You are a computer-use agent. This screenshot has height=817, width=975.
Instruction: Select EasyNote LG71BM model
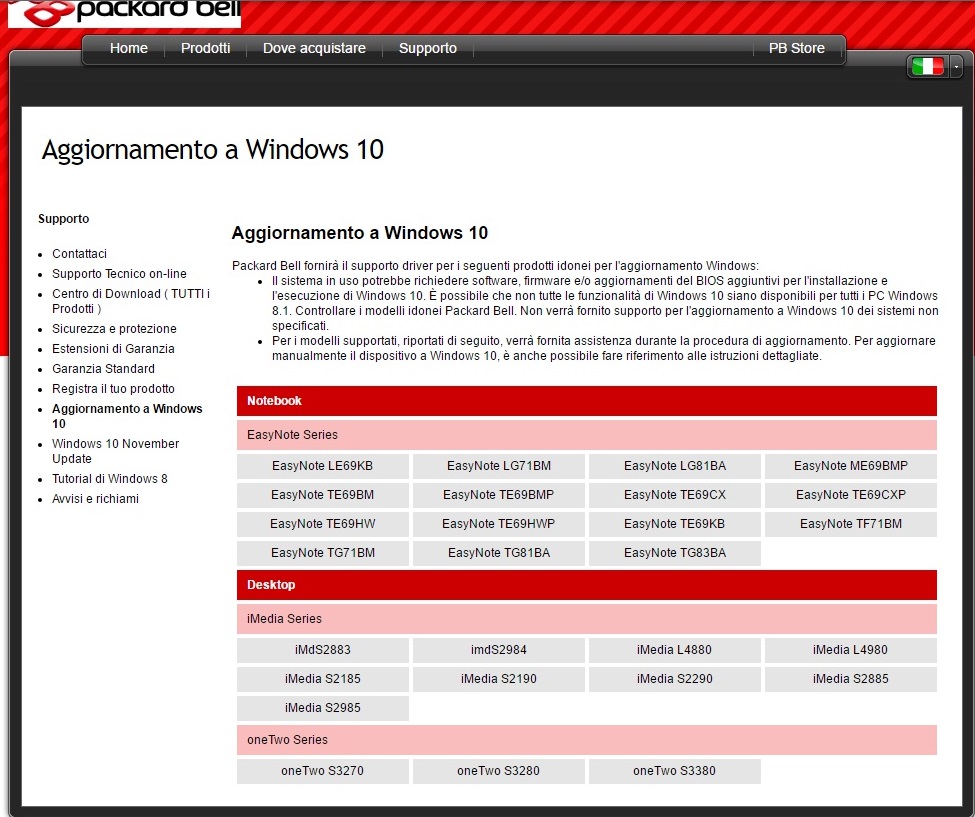pyautogui.click(x=499, y=466)
